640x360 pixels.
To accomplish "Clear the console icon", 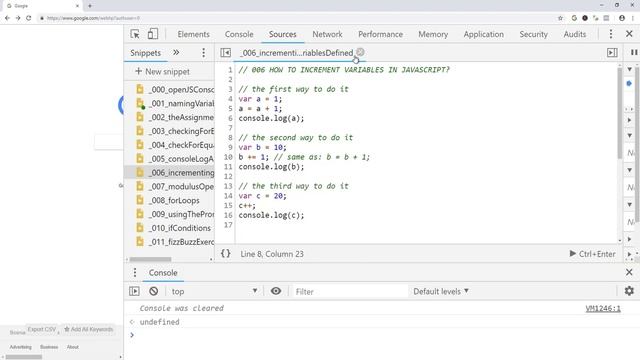I will point(153,291).
